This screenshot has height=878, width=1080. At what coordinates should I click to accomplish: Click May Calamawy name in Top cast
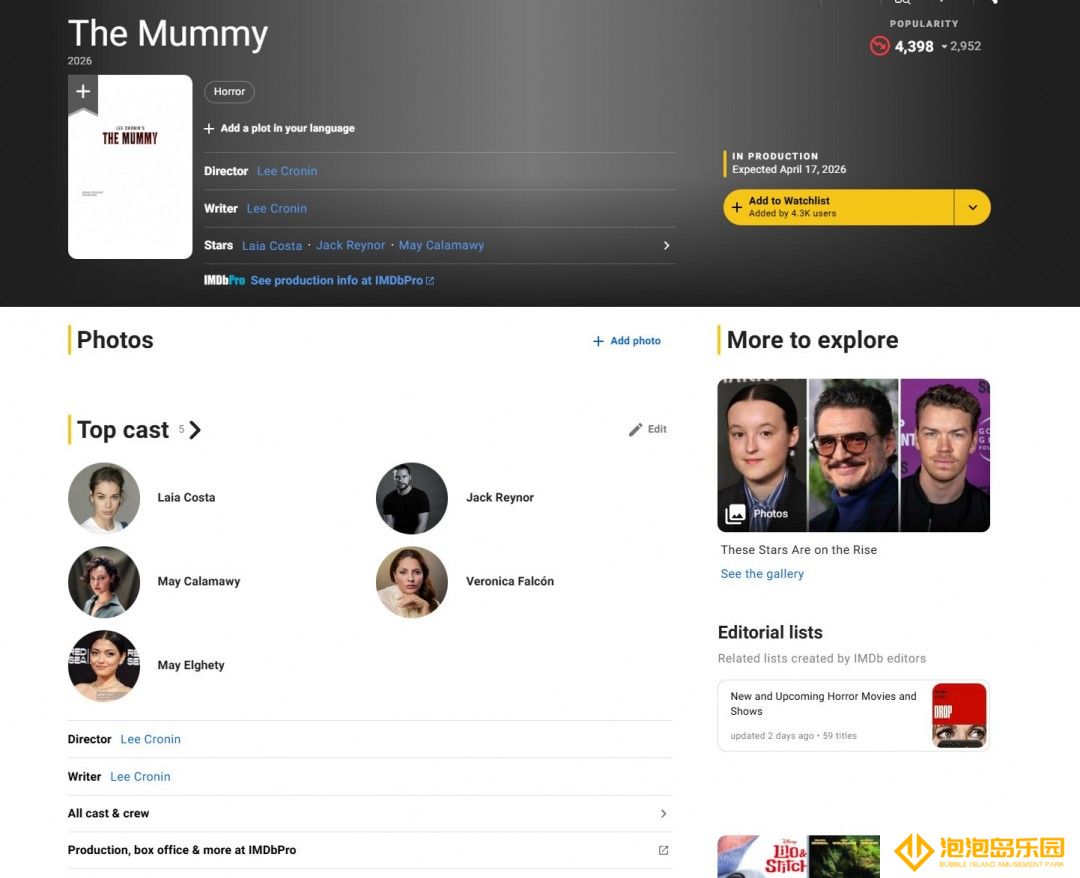199,581
